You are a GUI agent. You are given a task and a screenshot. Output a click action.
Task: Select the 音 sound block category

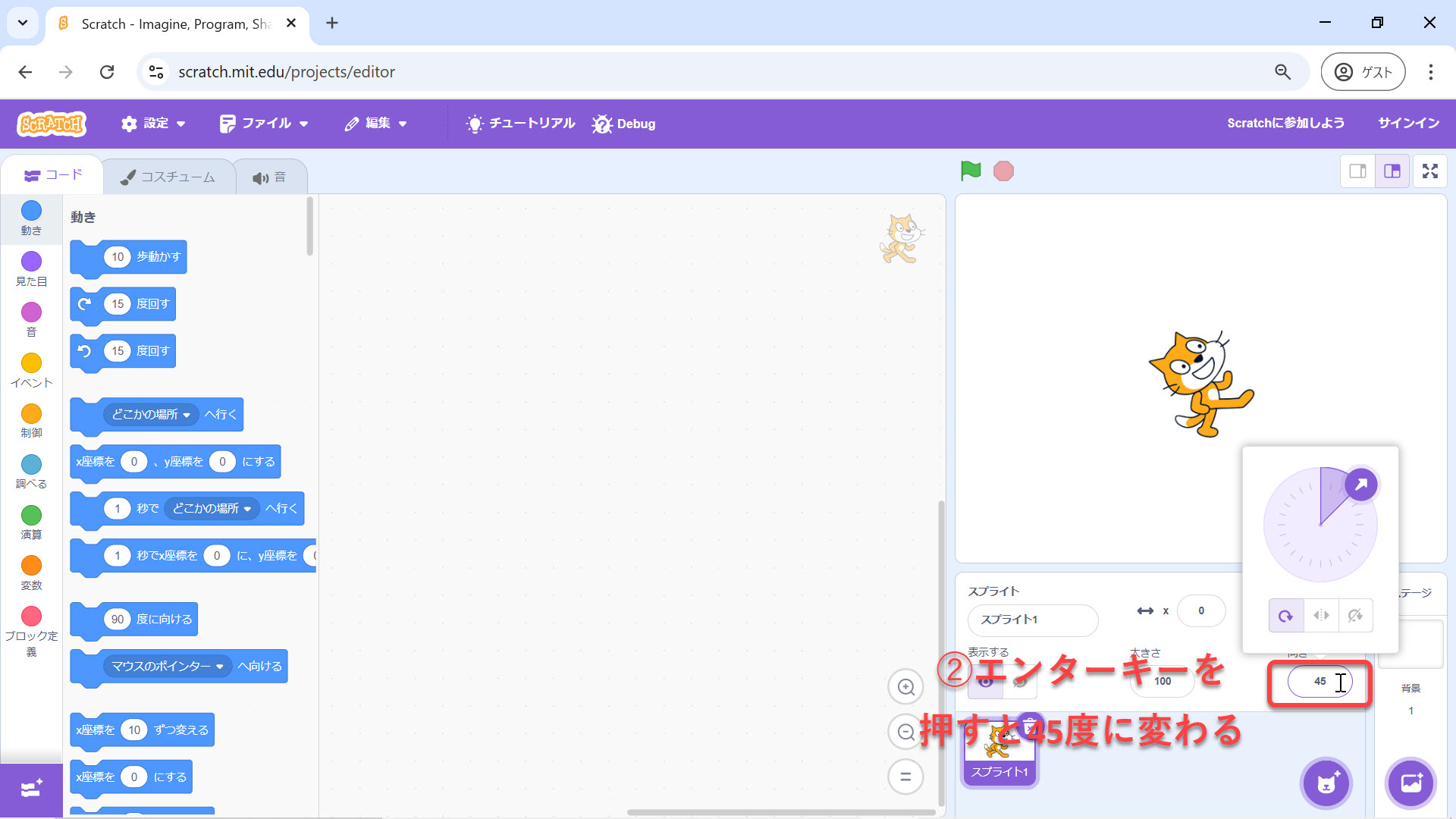click(31, 320)
